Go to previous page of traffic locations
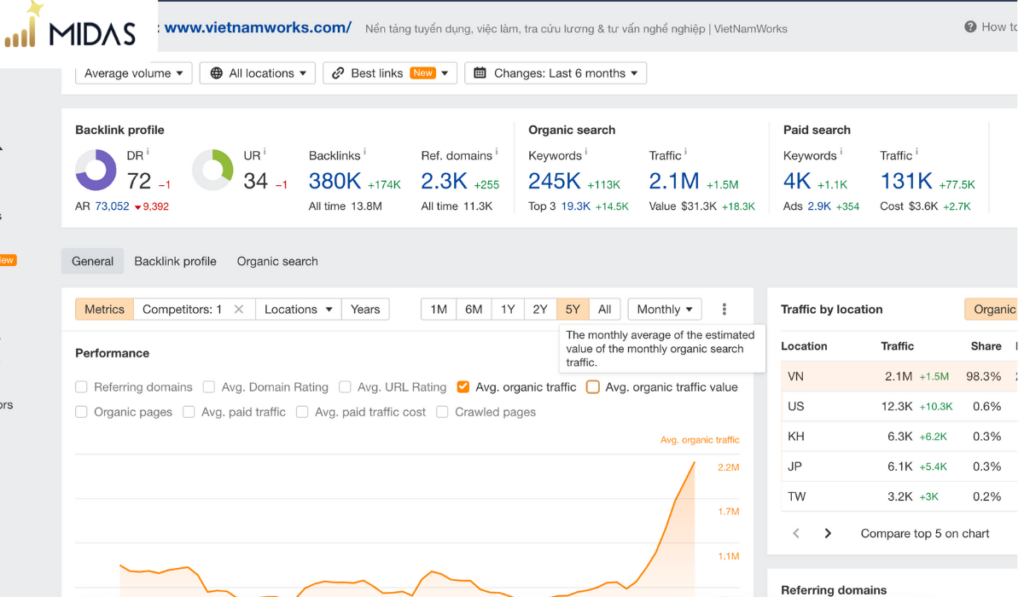Screen dimensions: 1024x597 coord(796,533)
